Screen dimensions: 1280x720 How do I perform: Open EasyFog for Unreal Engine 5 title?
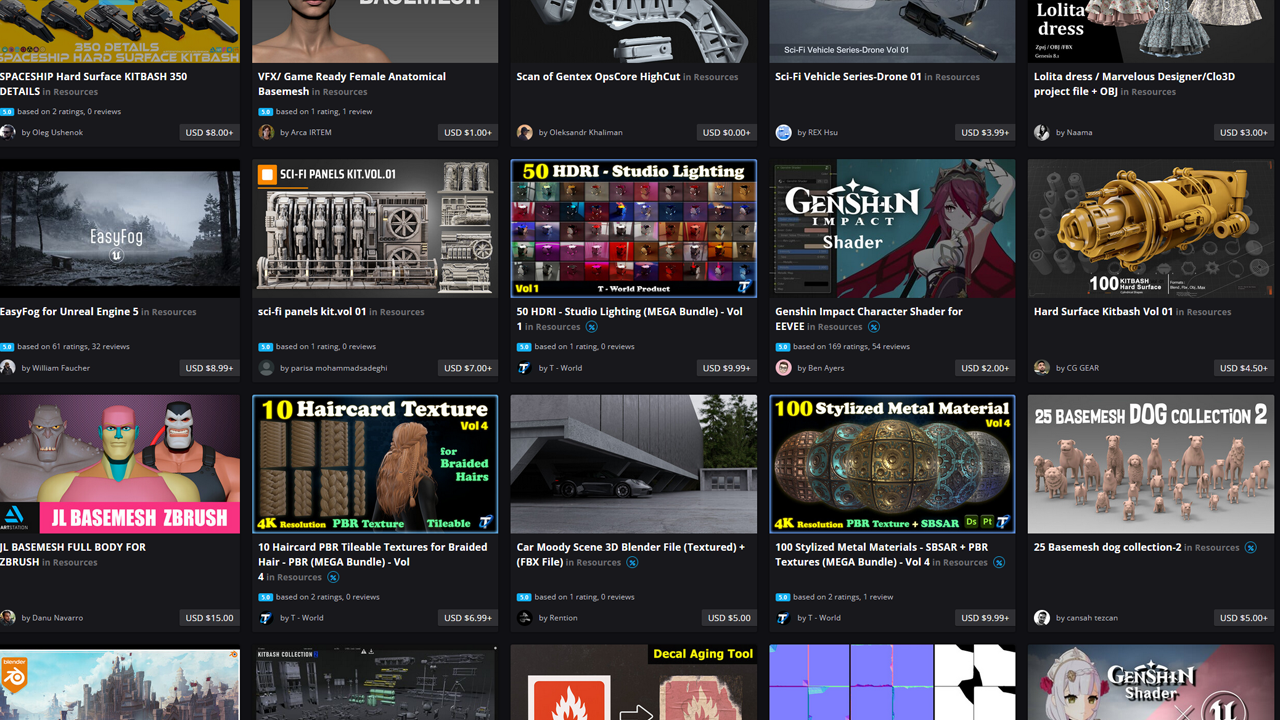click(x=69, y=312)
